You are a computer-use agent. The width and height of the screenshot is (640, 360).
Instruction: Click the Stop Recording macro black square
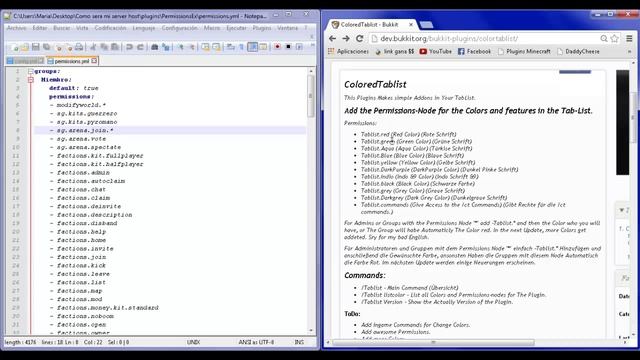(x=288, y=47)
